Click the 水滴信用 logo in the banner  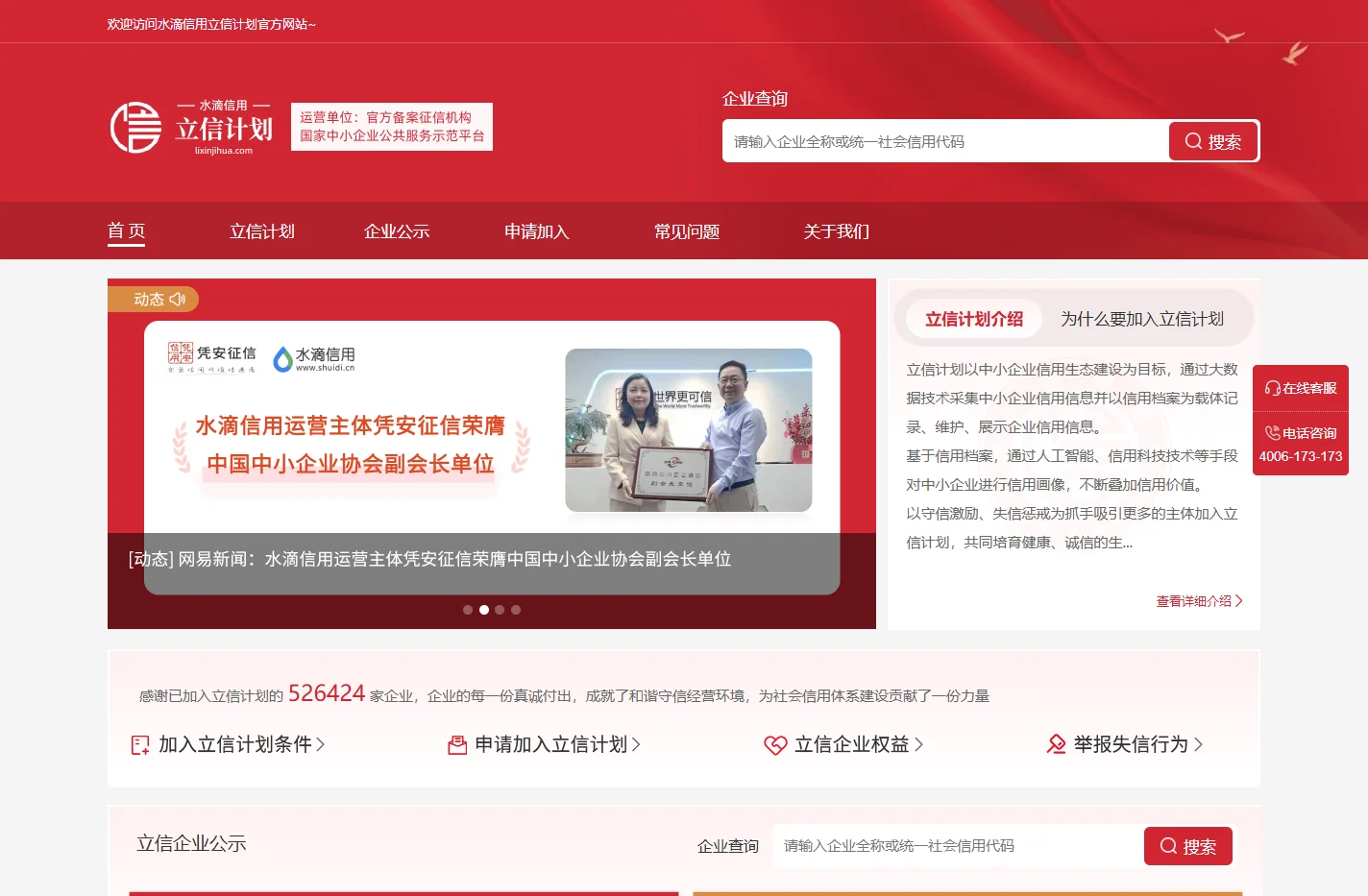[314, 359]
